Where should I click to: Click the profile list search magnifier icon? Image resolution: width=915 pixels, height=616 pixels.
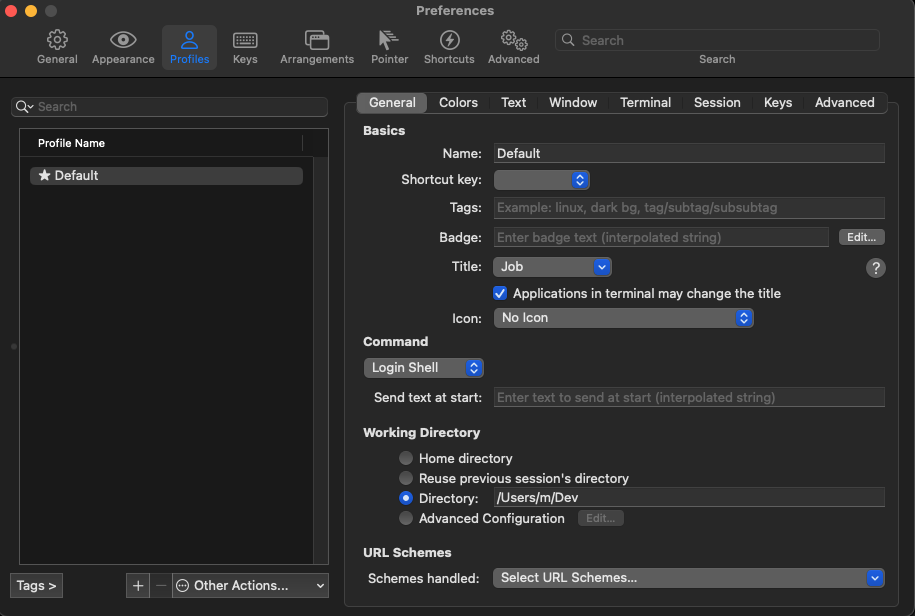tap(24, 107)
